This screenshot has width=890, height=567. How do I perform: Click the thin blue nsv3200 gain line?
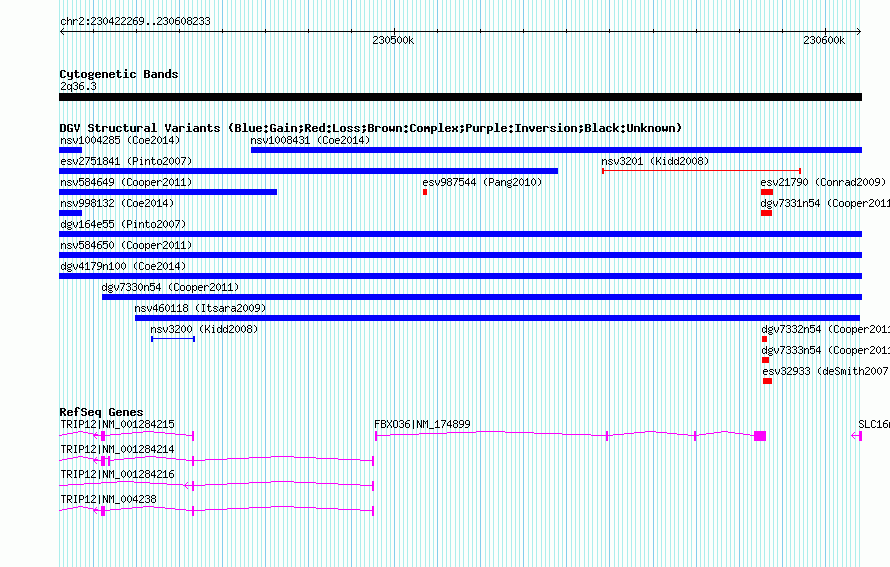[173, 339]
